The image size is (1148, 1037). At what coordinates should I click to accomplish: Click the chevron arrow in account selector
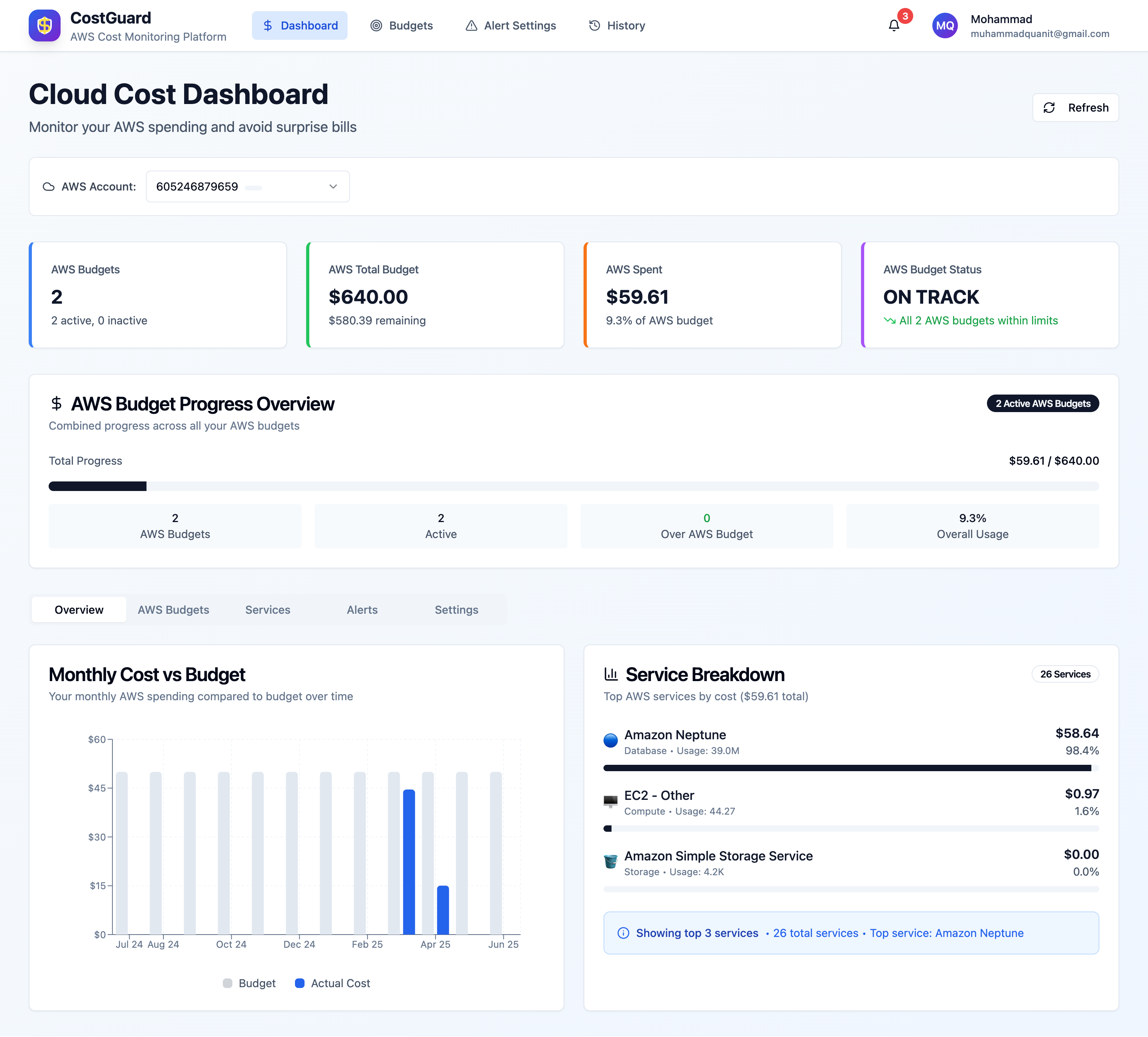pyautogui.click(x=333, y=187)
